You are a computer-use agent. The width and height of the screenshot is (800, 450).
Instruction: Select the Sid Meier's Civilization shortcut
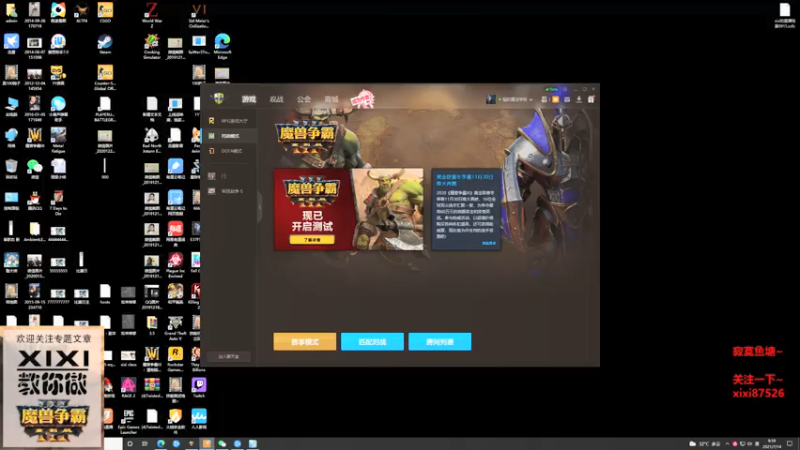pyautogui.click(x=199, y=15)
